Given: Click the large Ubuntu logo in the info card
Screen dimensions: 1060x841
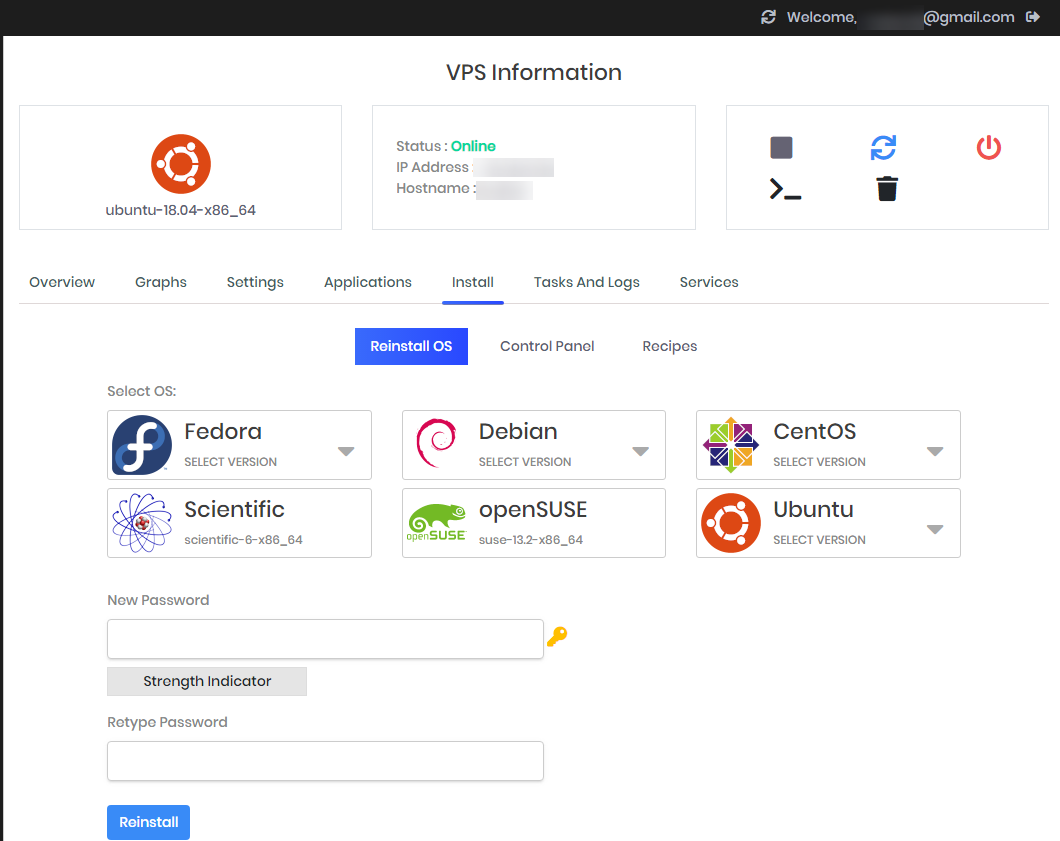Looking at the screenshot, I should click(x=180, y=164).
